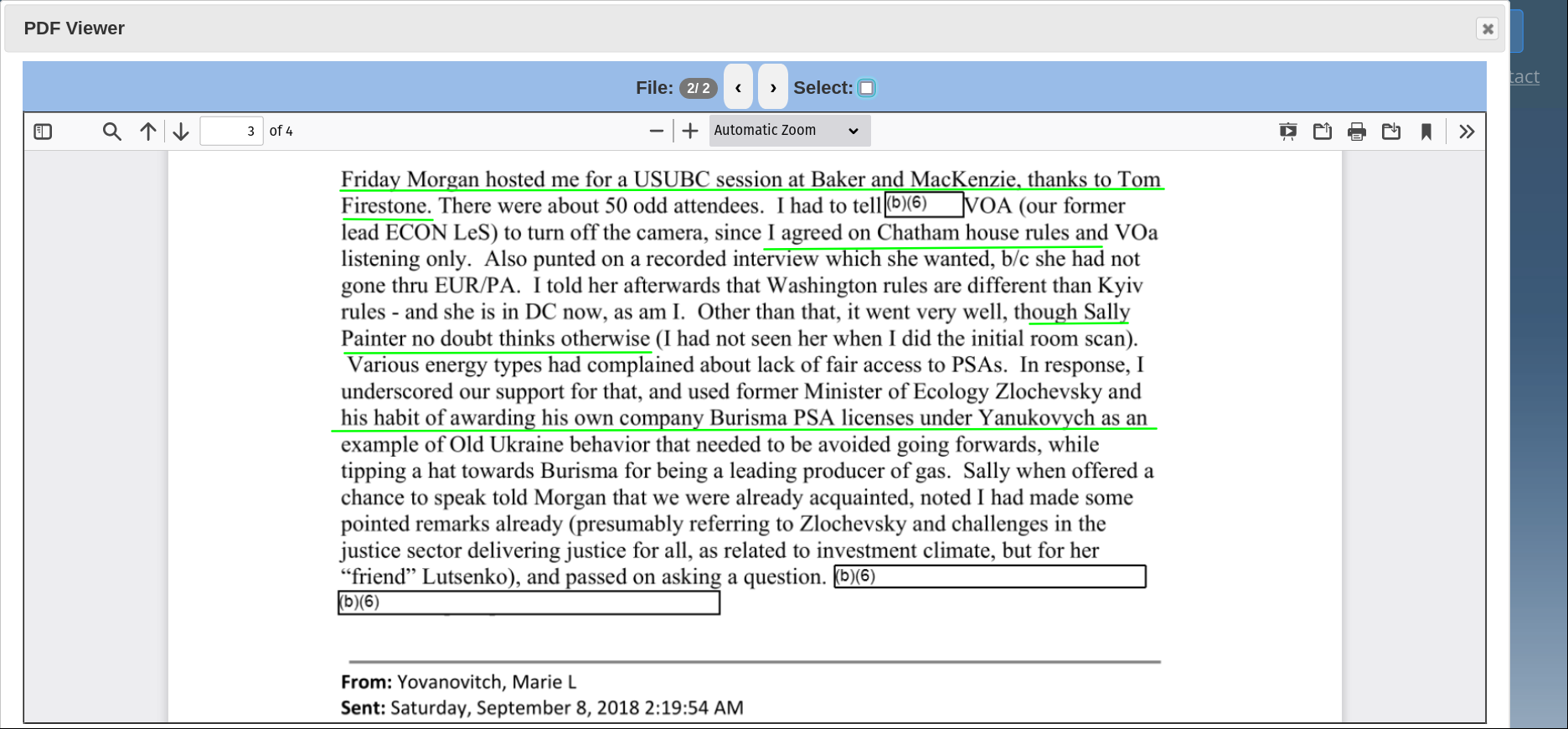
Task: Go to the previous page with up arrow
Action: pyautogui.click(x=148, y=132)
